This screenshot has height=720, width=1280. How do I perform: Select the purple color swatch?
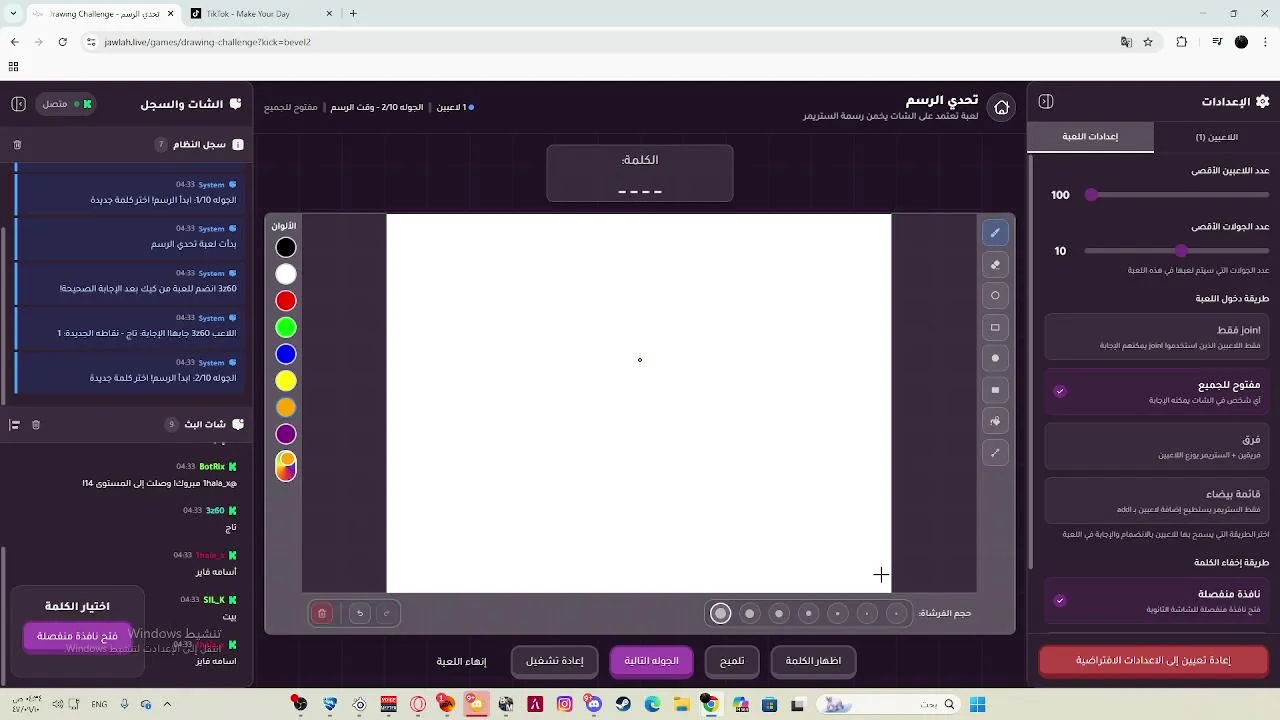(x=286, y=434)
